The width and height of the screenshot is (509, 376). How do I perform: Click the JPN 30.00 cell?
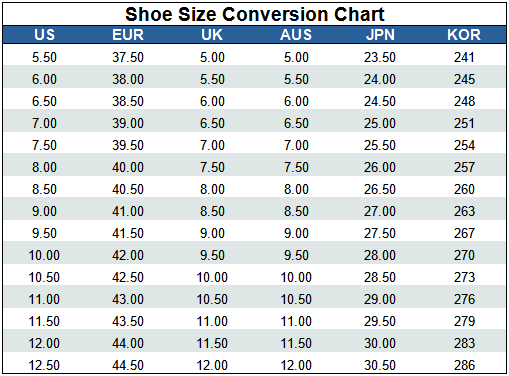pyautogui.click(x=380, y=343)
